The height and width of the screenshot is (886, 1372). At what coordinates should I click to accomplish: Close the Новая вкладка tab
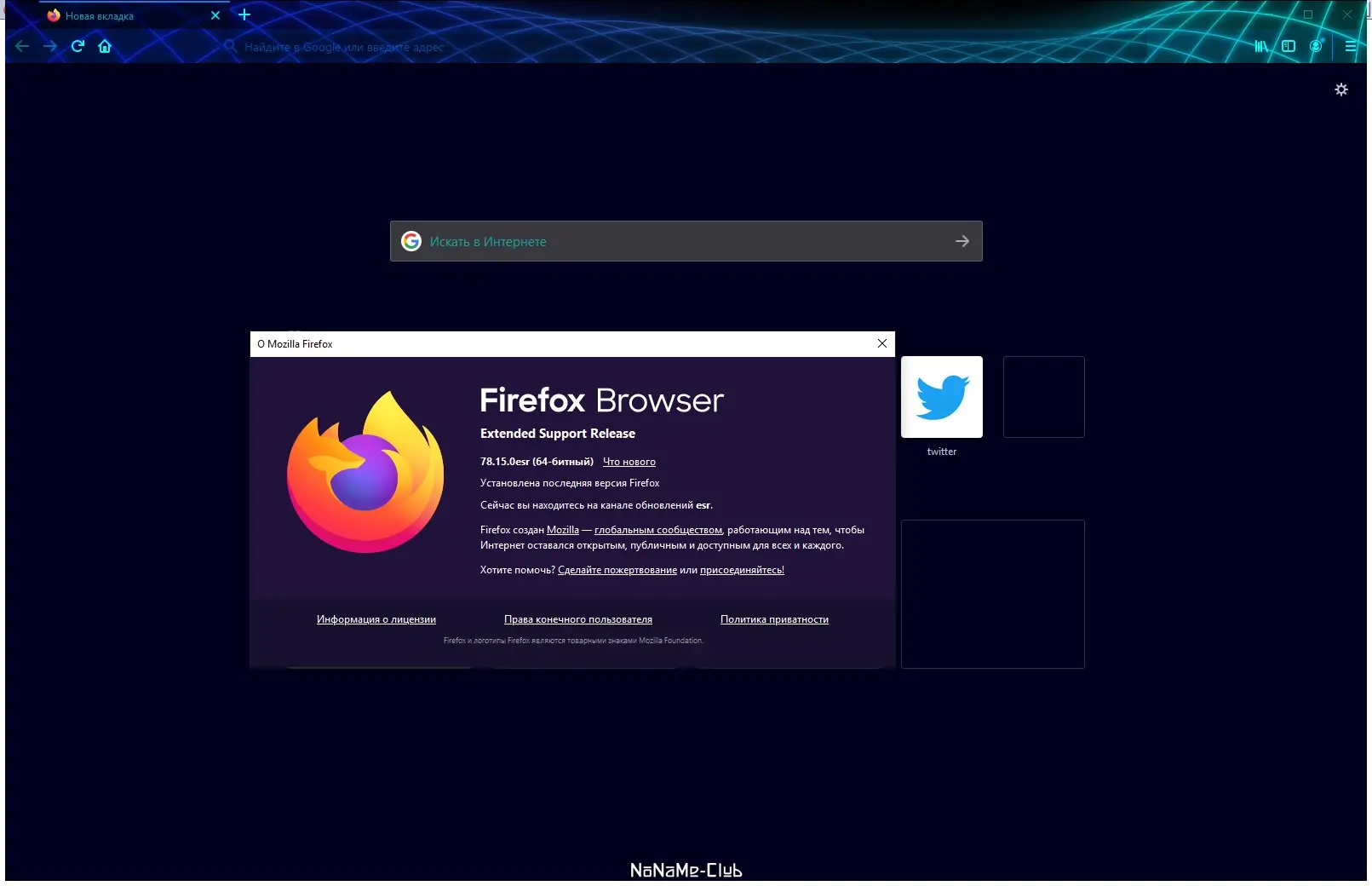click(x=215, y=15)
